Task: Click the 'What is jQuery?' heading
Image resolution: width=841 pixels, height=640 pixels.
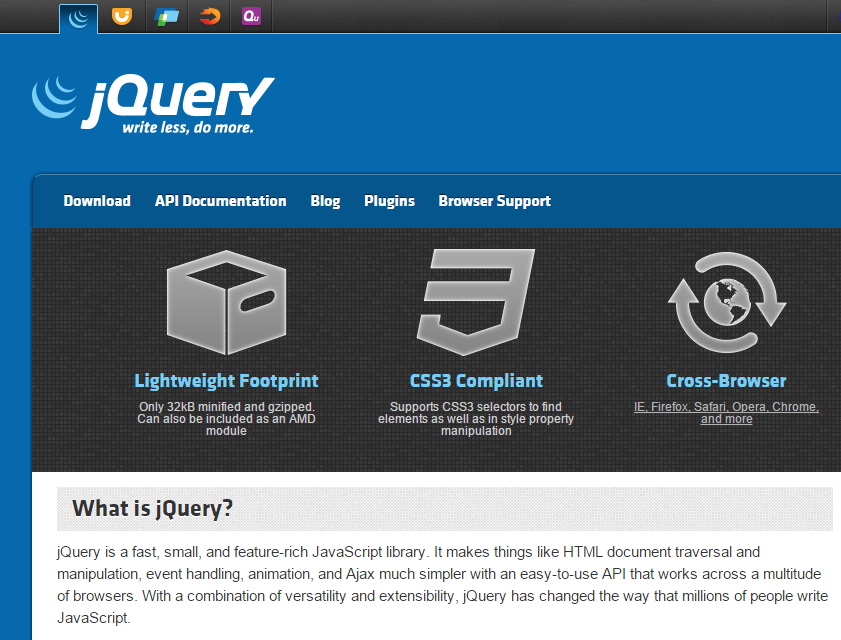Action: click(153, 508)
